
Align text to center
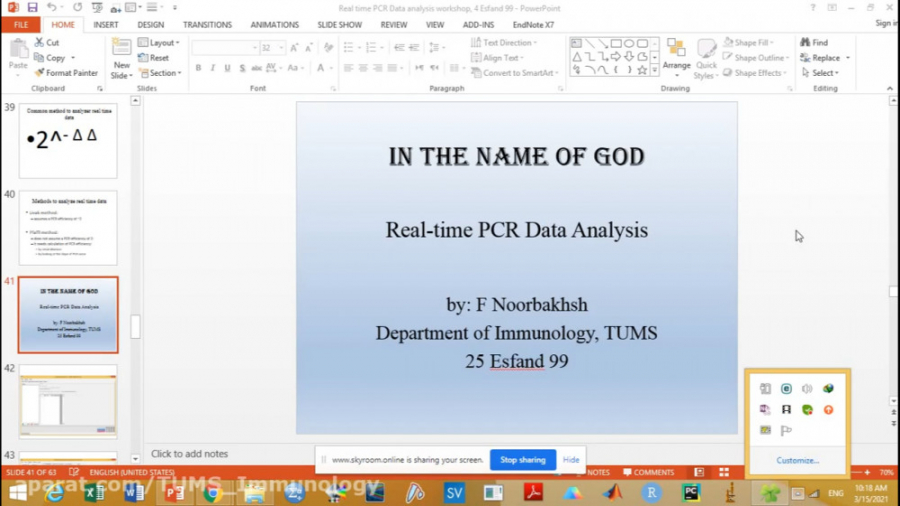tap(363, 68)
